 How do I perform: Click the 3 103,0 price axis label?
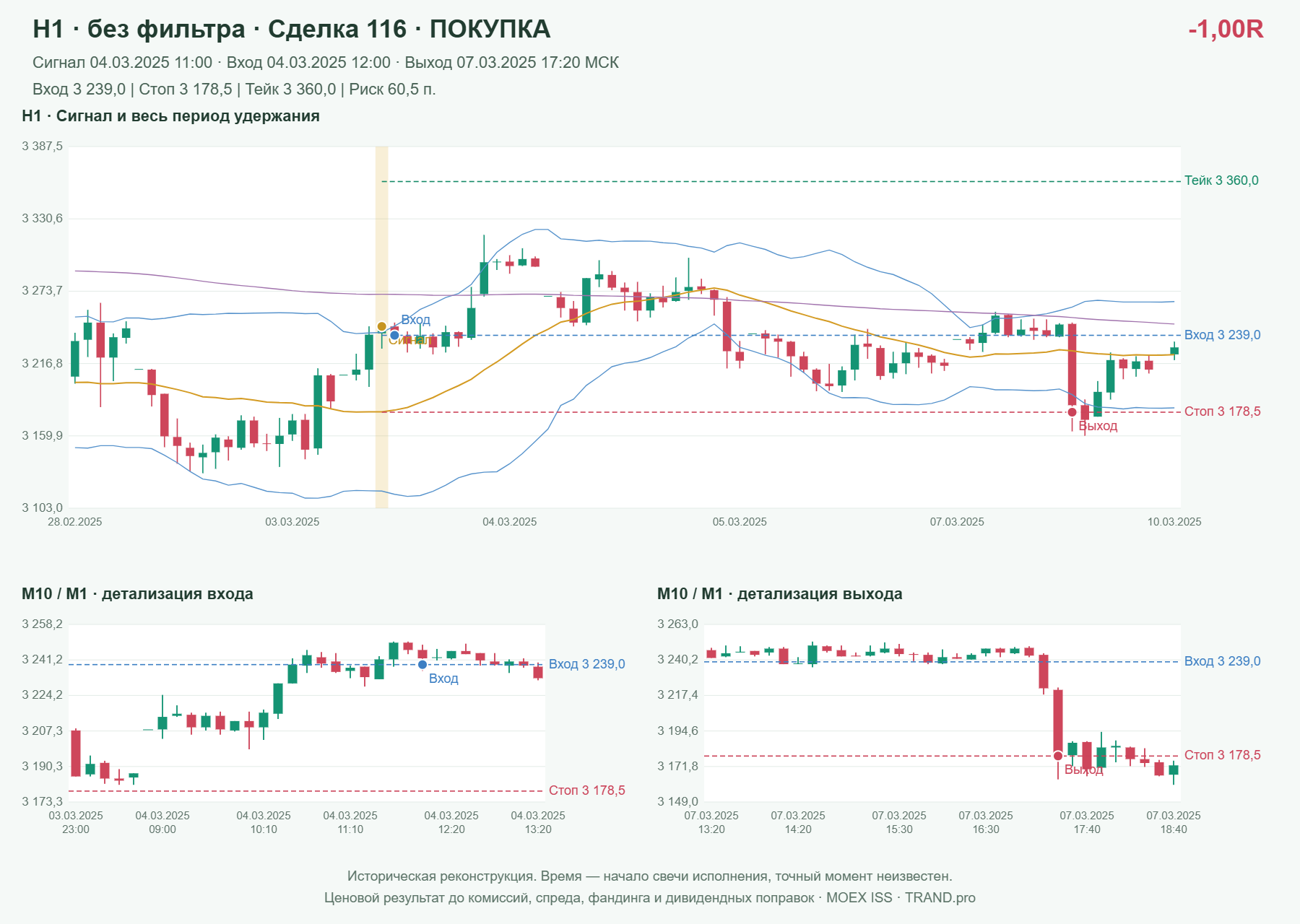(x=43, y=508)
